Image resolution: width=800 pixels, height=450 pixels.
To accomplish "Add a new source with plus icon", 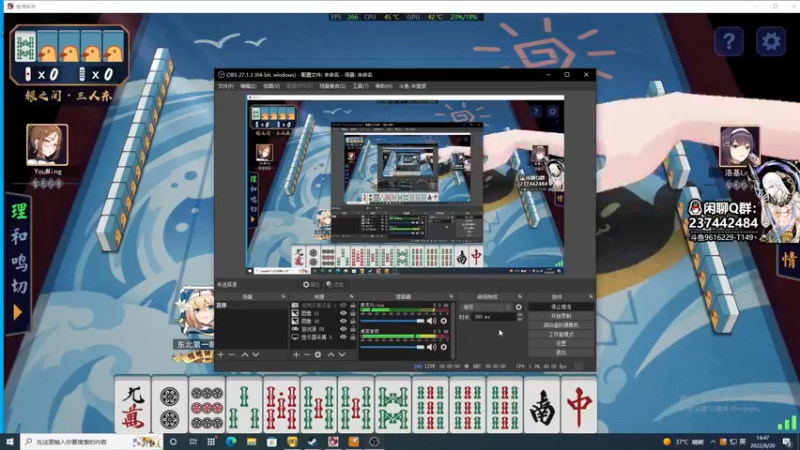I will (x=296, y=355).
